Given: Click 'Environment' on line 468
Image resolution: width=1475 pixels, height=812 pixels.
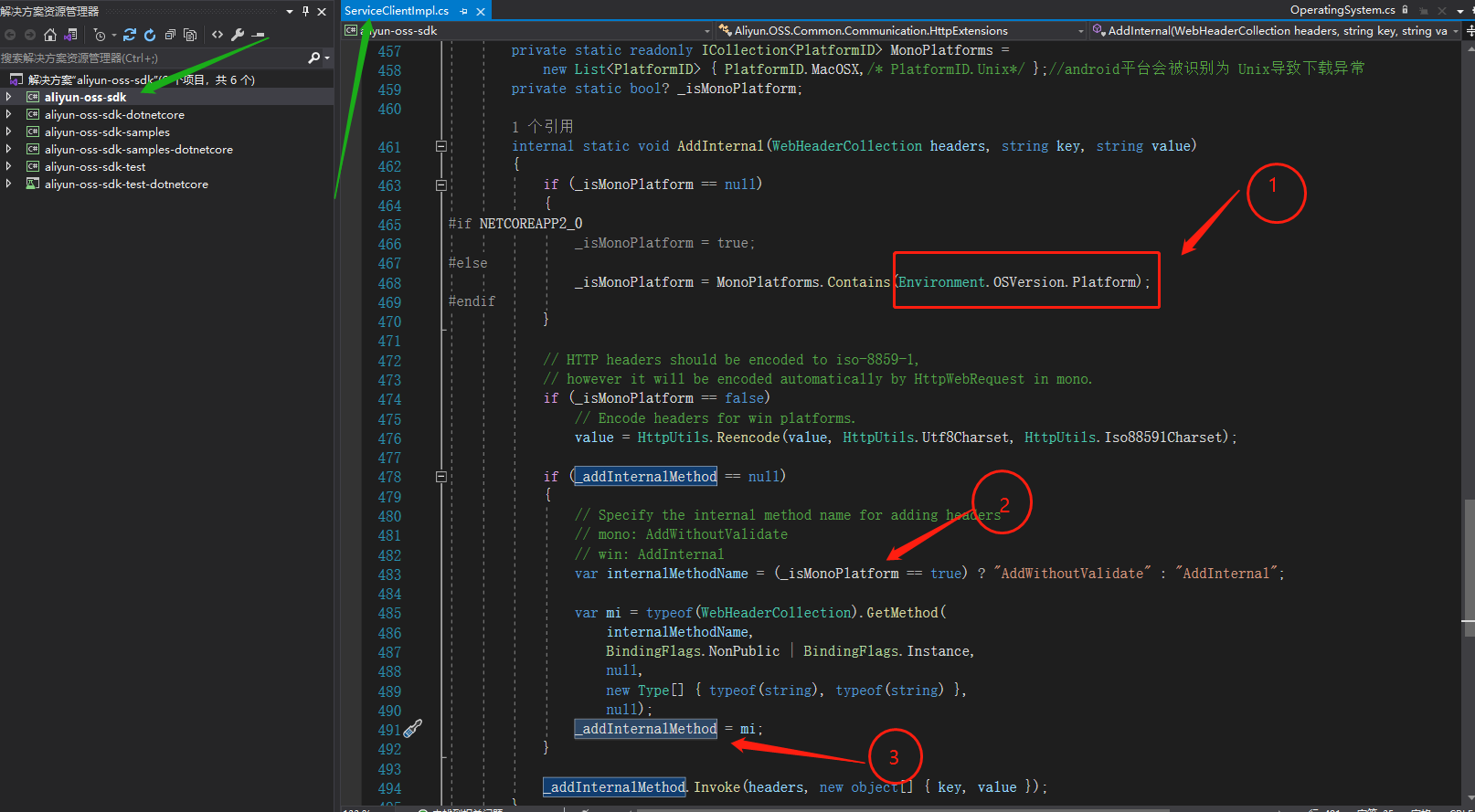Looking at the screenshot, I should pyautogui.click(x=942, y=282).
